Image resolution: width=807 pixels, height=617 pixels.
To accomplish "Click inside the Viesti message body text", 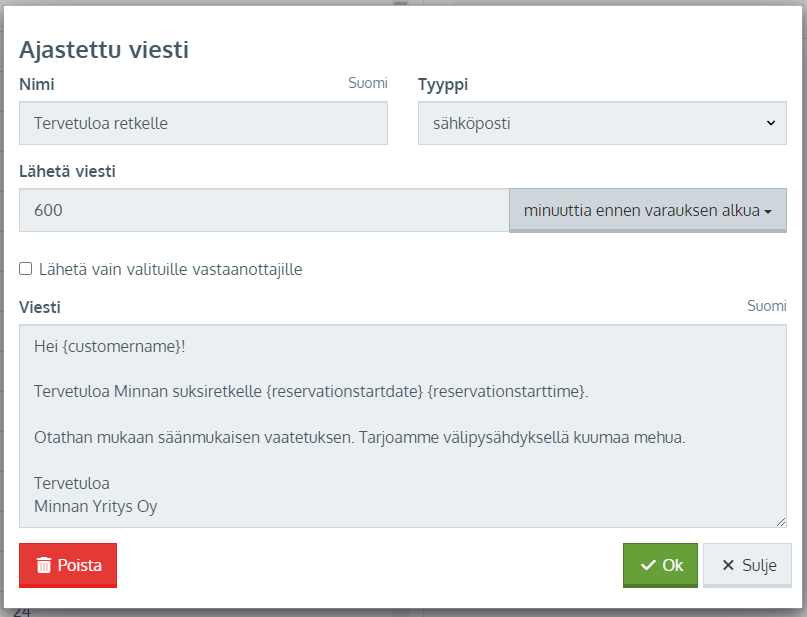I will (402, 426).
